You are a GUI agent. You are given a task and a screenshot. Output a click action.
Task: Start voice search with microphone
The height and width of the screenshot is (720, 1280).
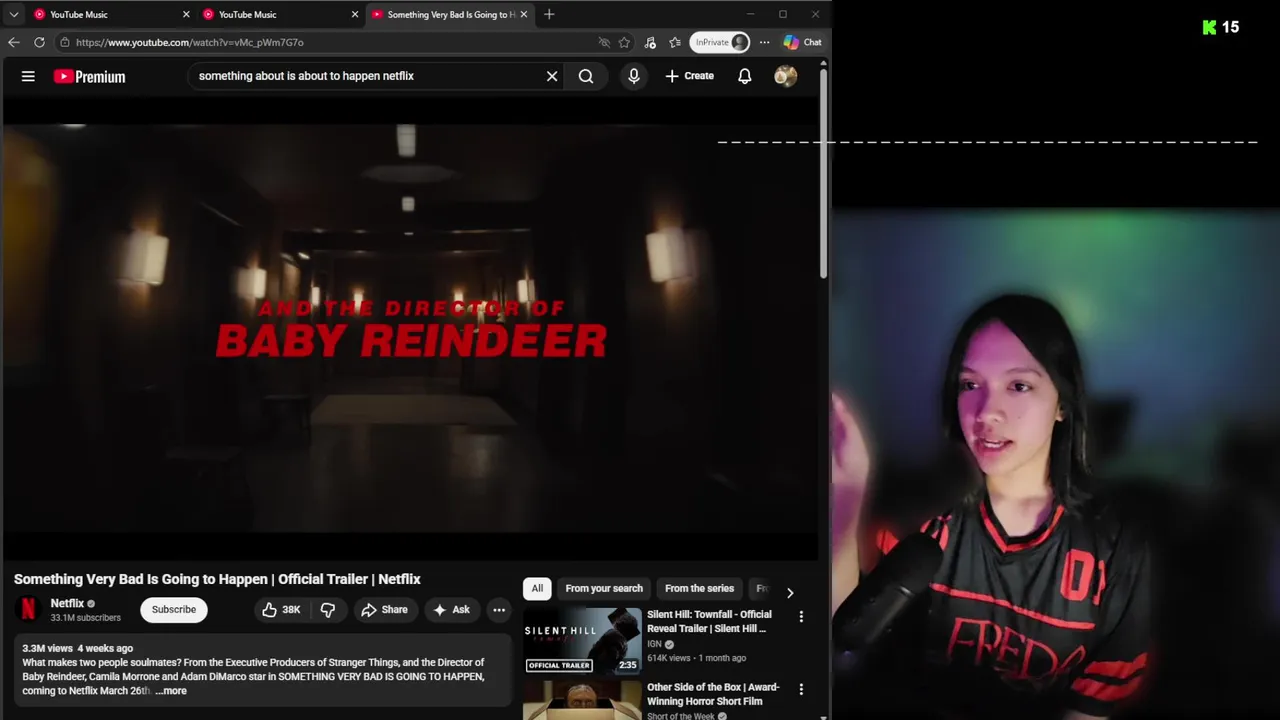point(634,76)
